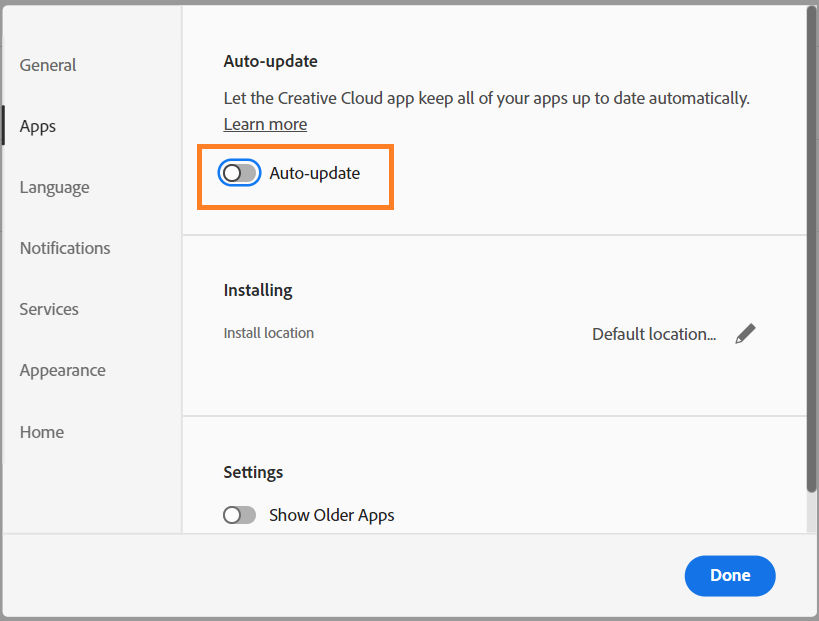Click the Settings section heading
Viewport: 819px width, 621px height.
pyautogui.click(x=253, y=472)
